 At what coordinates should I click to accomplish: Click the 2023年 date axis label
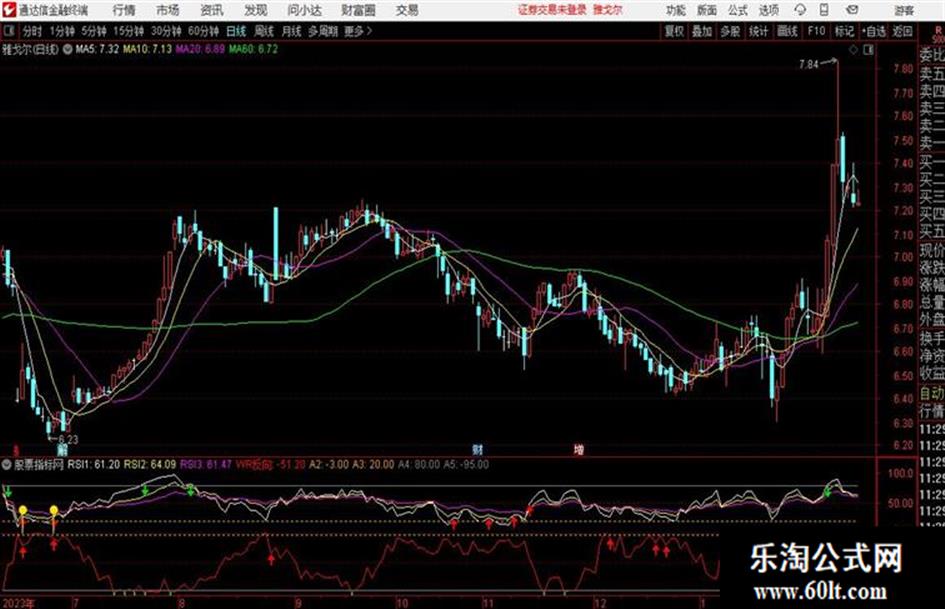coord(18,602)
